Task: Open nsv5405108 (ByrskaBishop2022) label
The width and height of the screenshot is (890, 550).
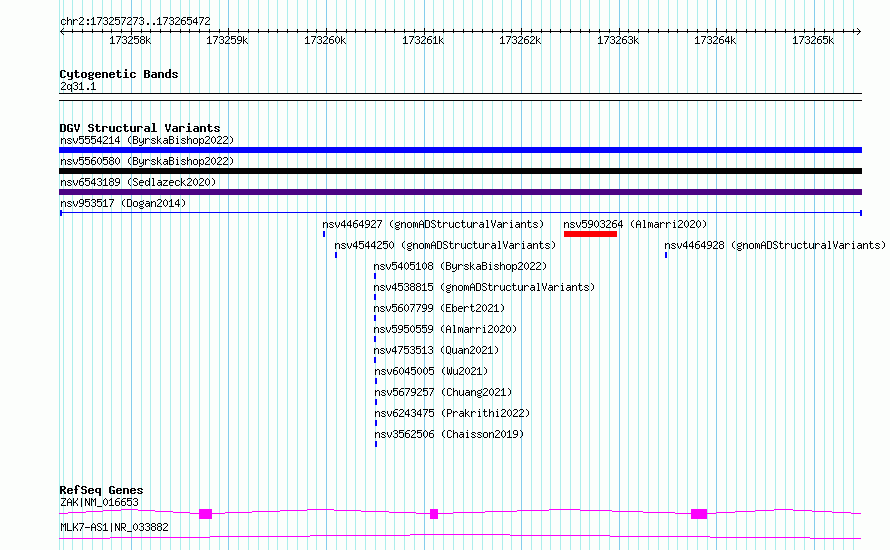Action: [460, 266]
